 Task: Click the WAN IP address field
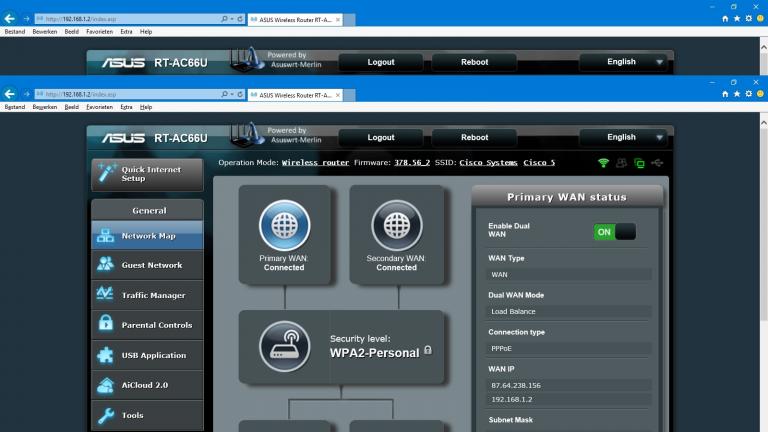pyautogui.click(x=569, y=385)
